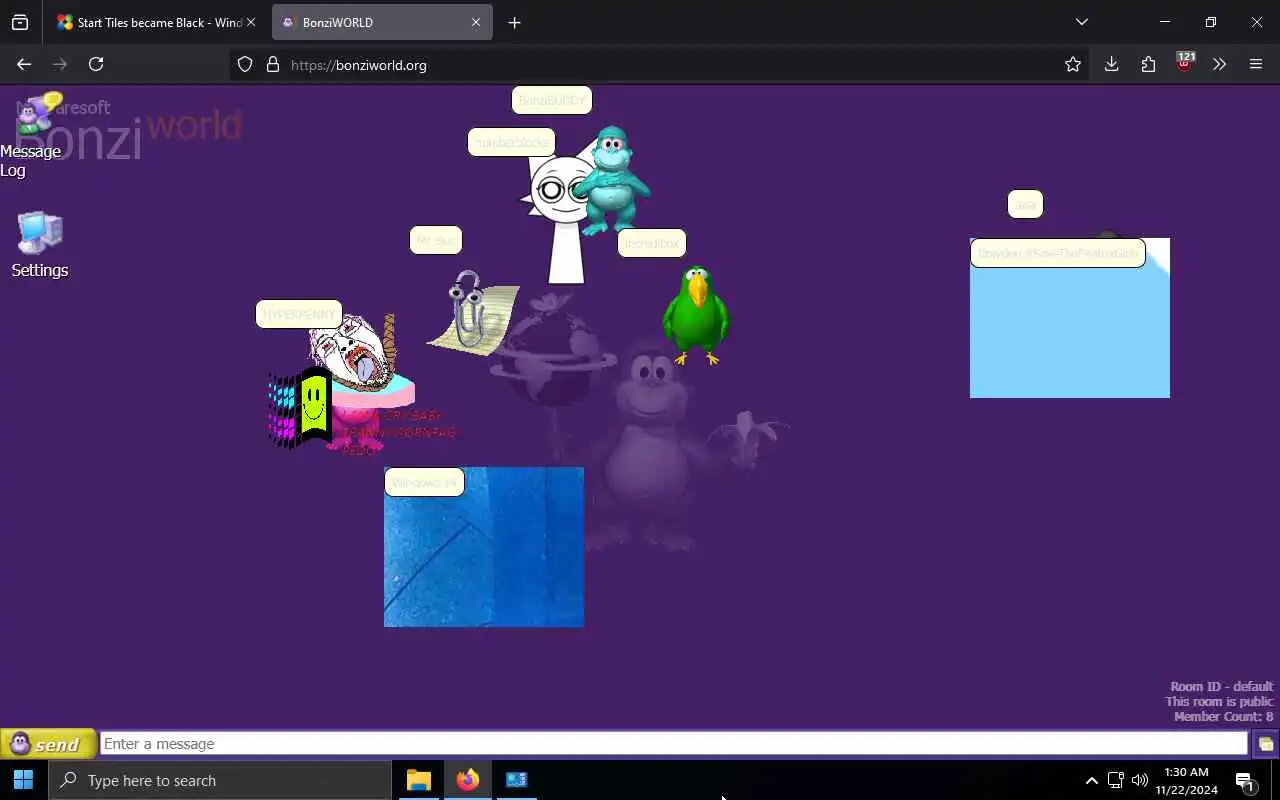The width and height of the screenshot is (1280, 800).
Task: Click the Firefox View icon
Action: [20, 22]
